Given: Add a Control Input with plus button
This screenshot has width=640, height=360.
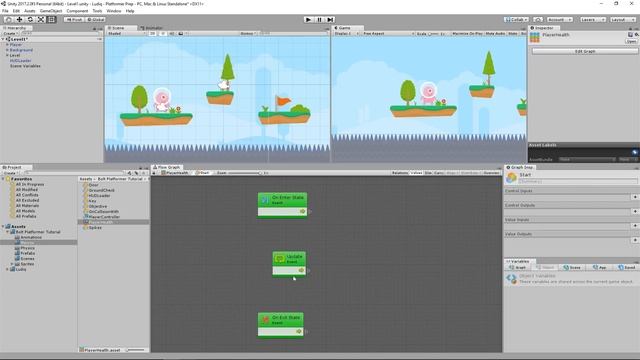Looking at the screenshot, I should tap(635, 197).
